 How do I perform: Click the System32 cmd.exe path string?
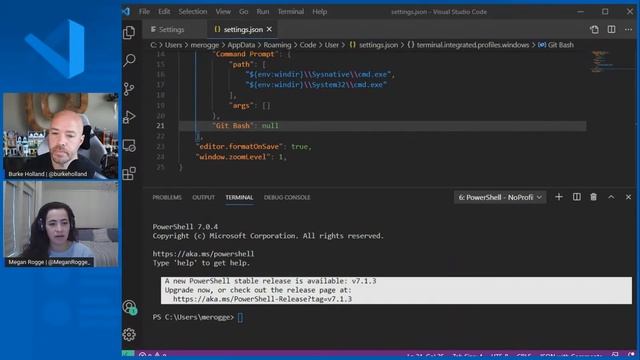pos(316,84)
